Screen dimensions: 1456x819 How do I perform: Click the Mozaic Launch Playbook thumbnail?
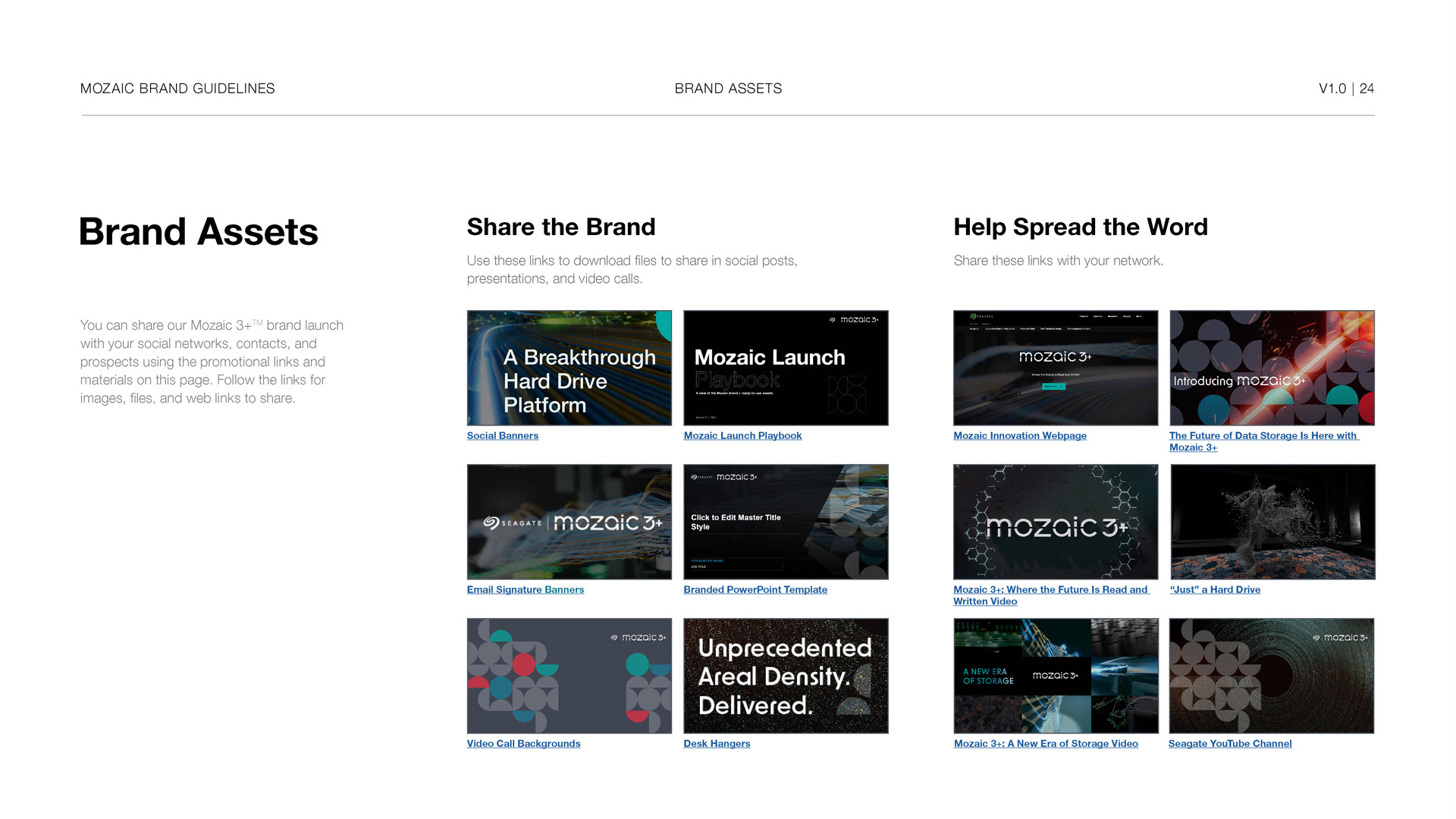786,368
